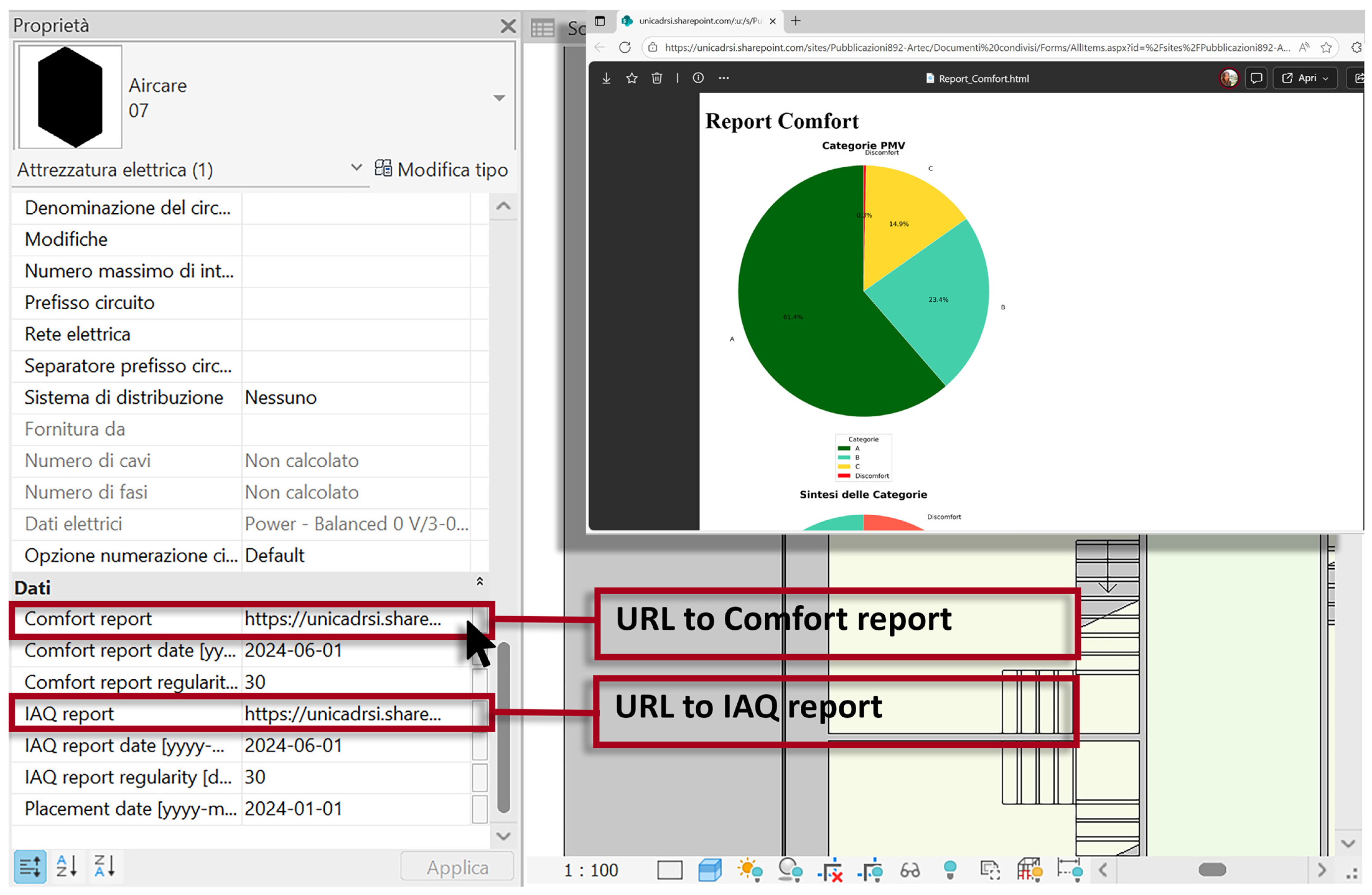
Task: Open file details info icon
Action: tap(698, 78)
